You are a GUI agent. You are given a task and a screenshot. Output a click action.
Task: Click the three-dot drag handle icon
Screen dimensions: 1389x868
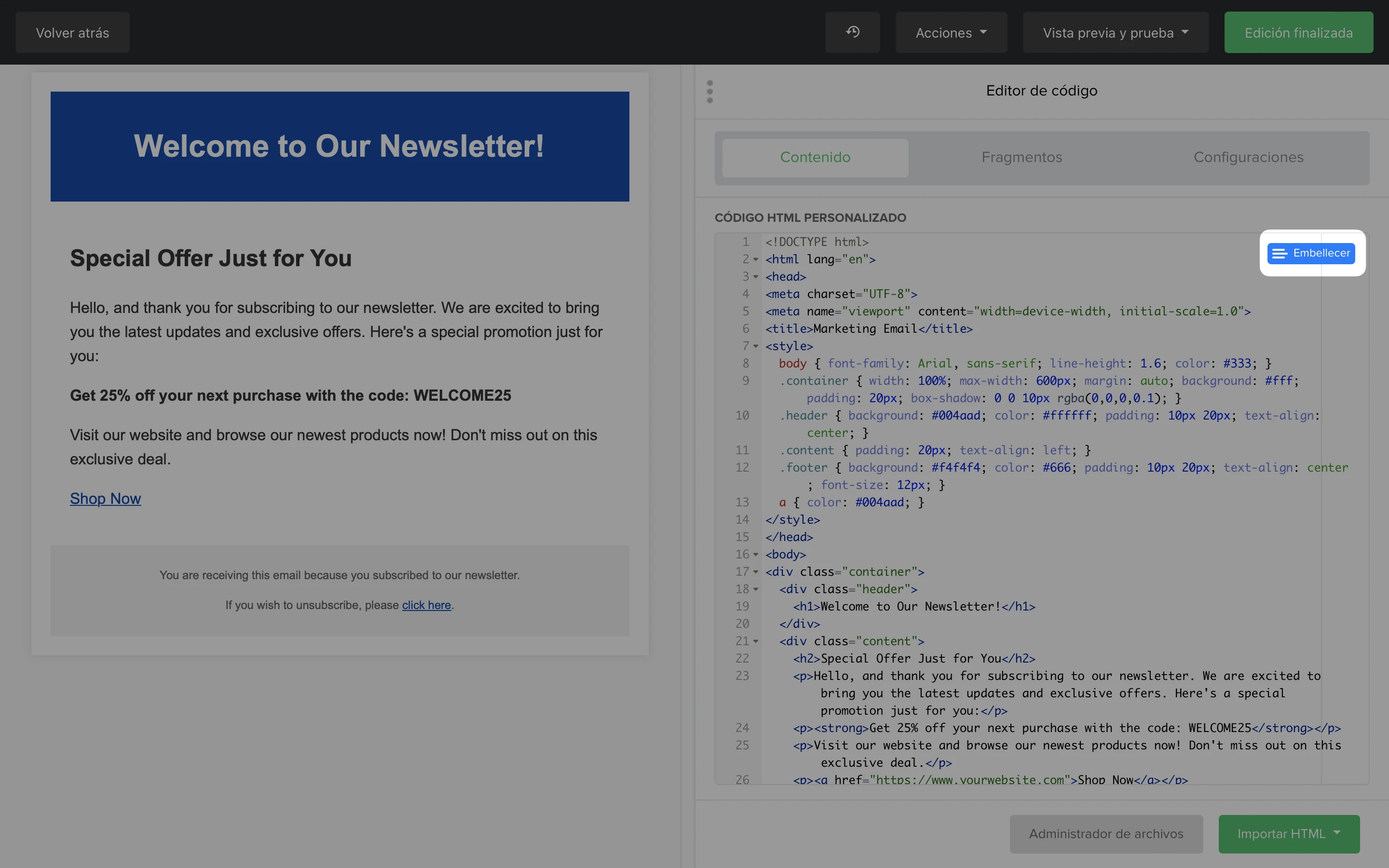coord(710,91)
